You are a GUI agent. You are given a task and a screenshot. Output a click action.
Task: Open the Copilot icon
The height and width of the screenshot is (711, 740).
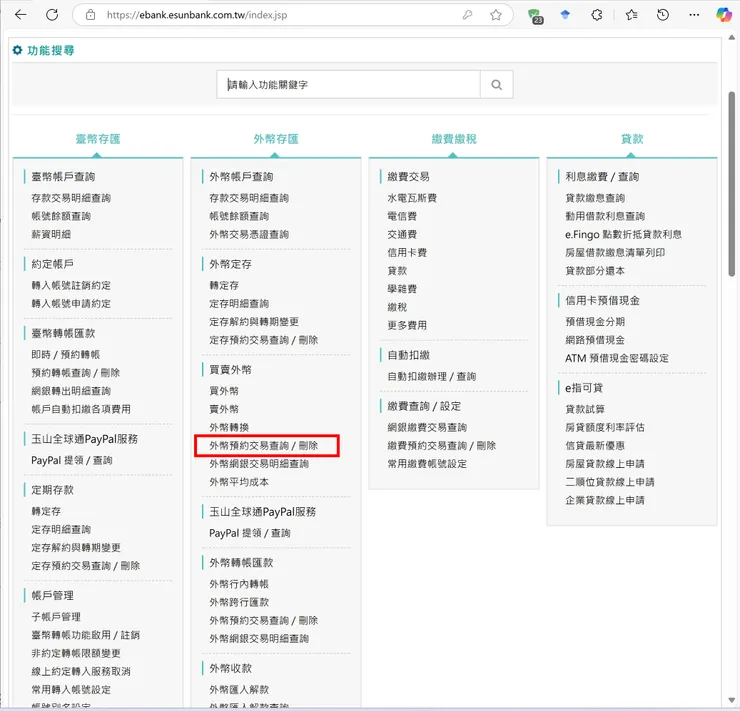click(x=723, y=15)
